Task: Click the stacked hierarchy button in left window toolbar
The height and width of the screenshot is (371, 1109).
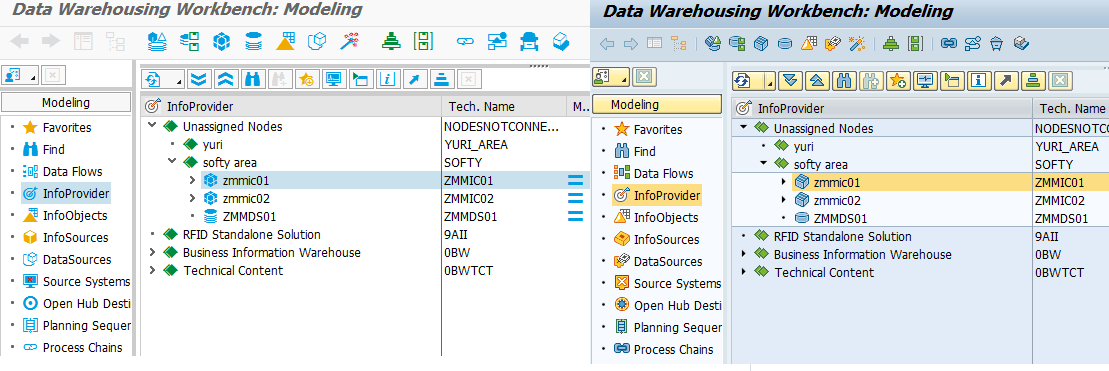Action: tap(441, 79)
